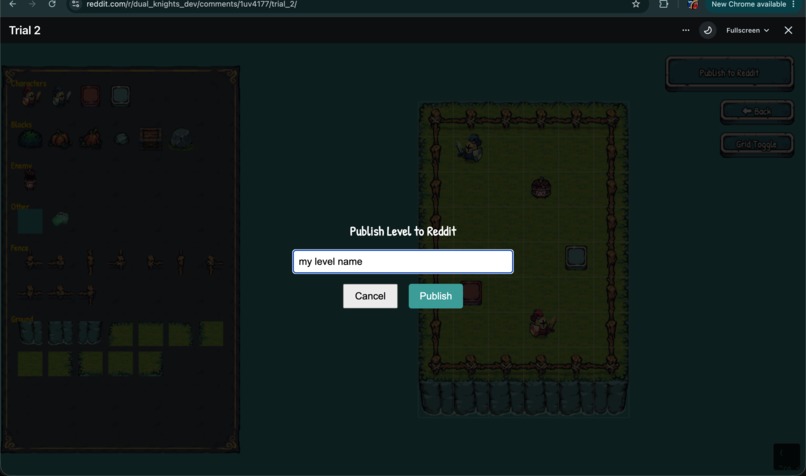This screenshot has width=806, height=476.
Task: Click the level name input field
Action: pyautogui.click(x=402, y=262)
